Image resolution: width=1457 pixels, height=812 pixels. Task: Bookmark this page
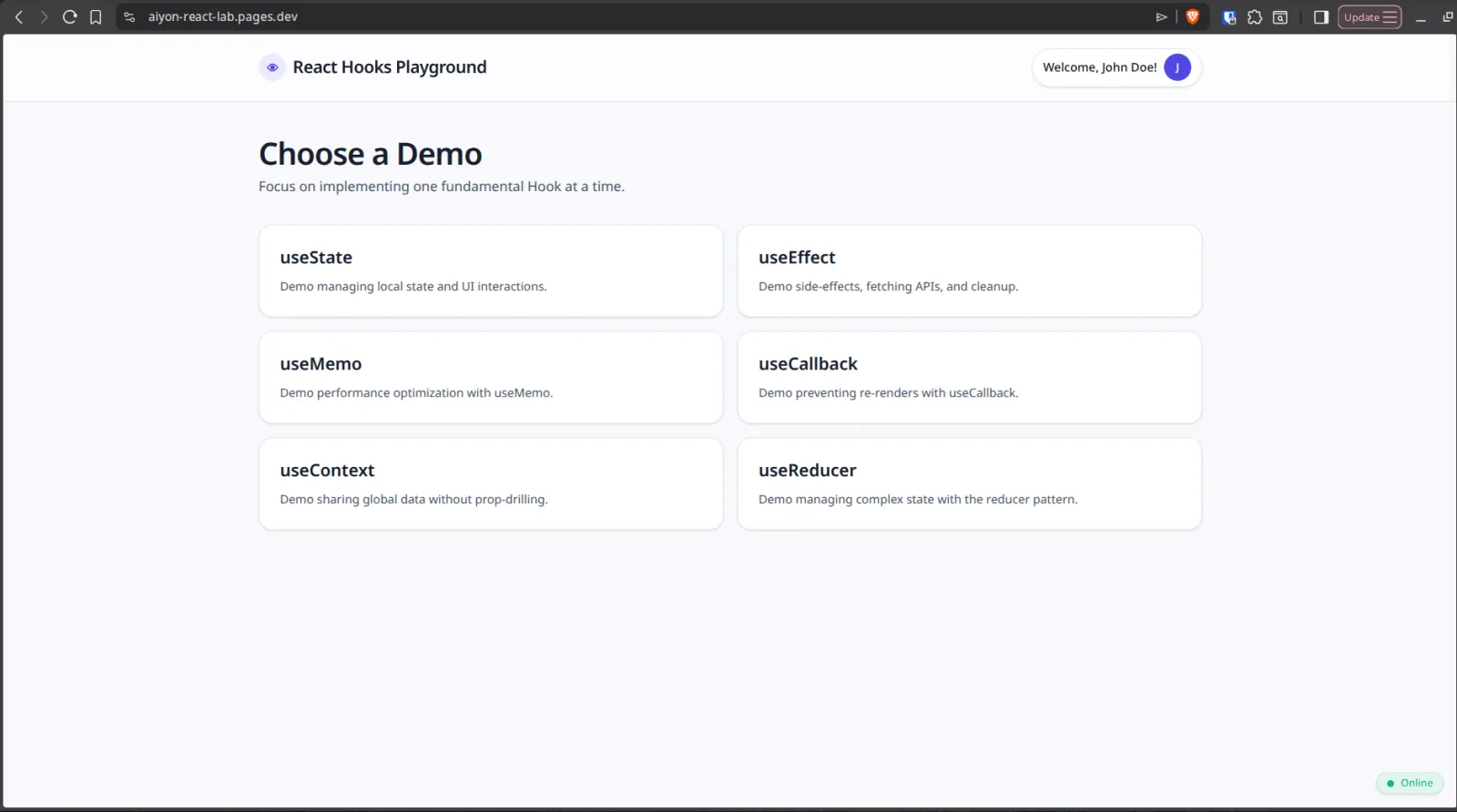(96, 17)
